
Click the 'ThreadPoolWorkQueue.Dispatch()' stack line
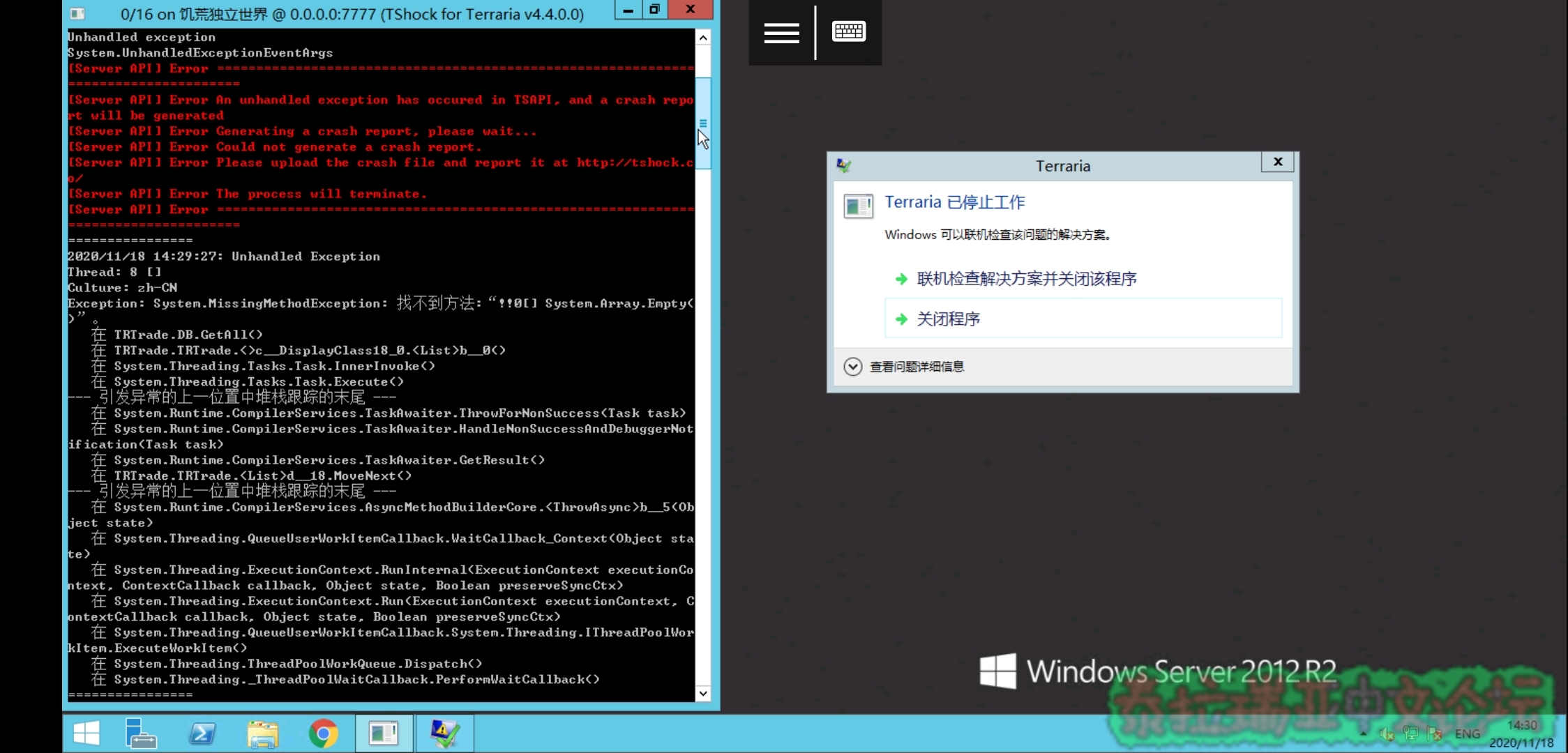(287, 664)
